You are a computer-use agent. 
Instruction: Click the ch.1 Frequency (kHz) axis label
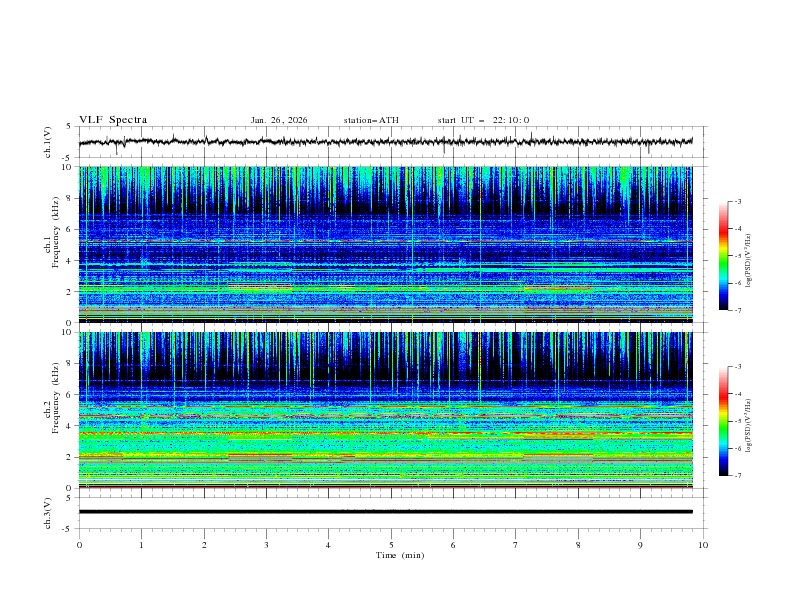(x=52, y=233)
